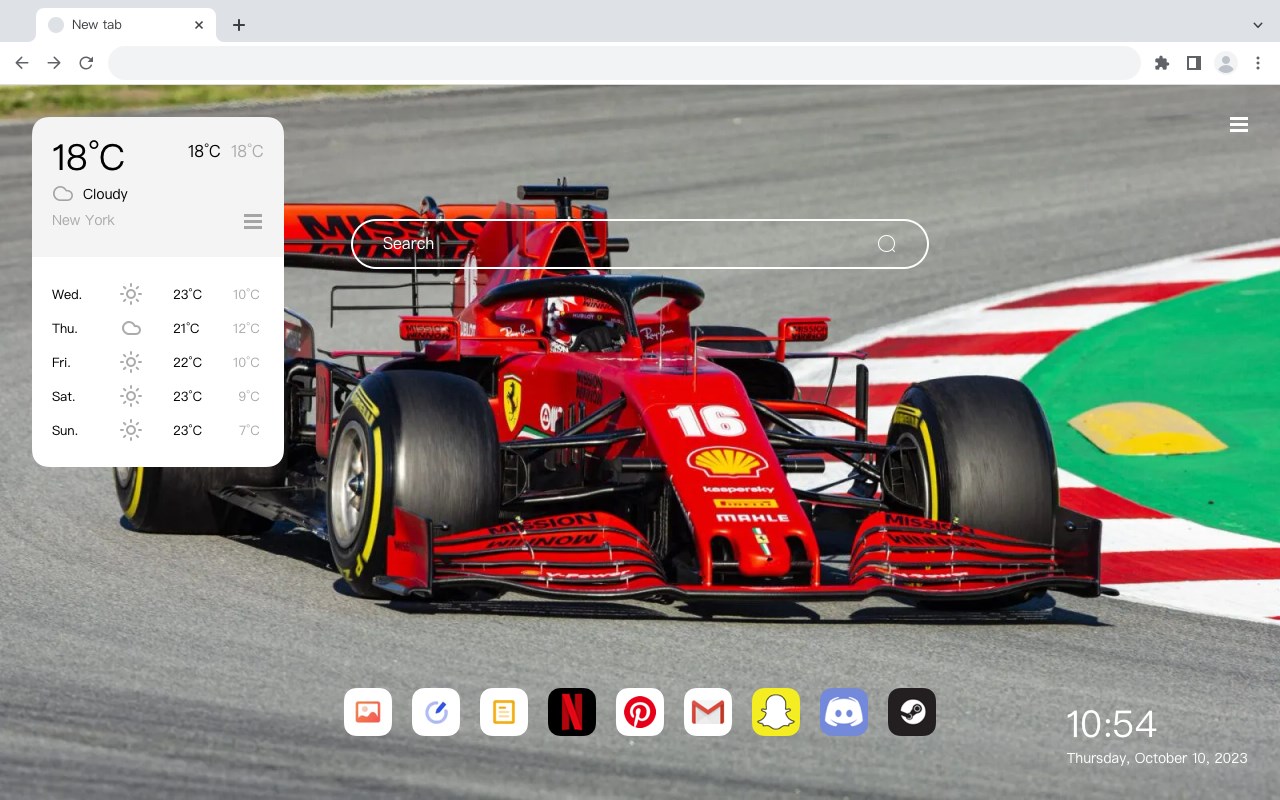This screenshot has width=1280, height=800.
Task: Open the Snapchat shortcut
Action: (x=776, y=712)
